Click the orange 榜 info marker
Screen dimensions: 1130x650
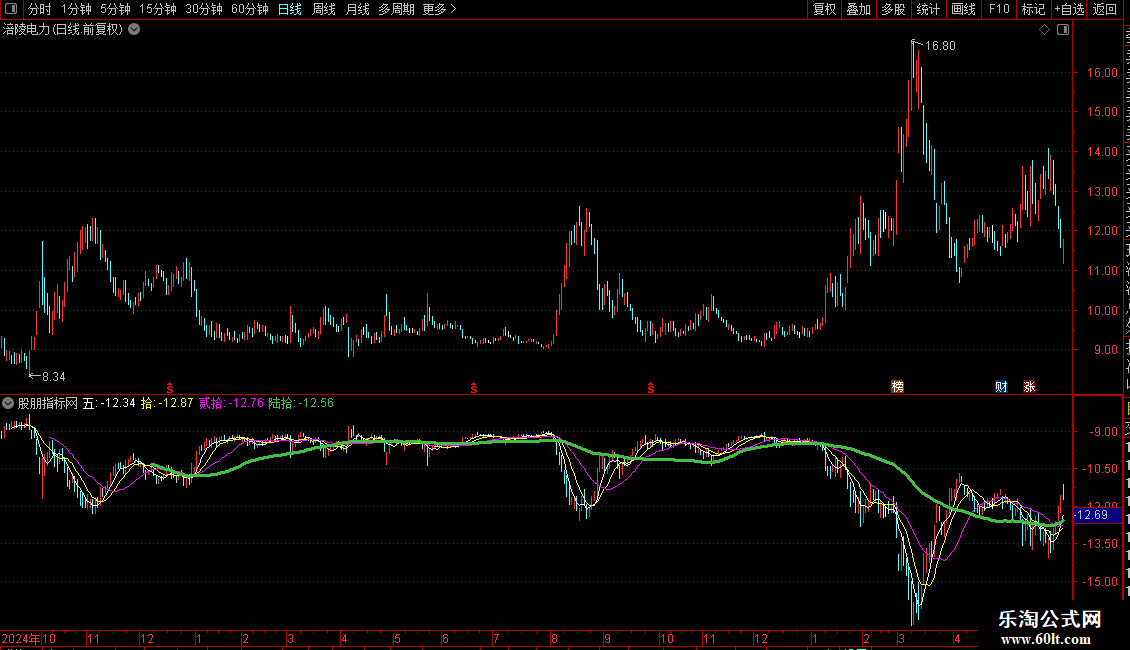pos(897,387)
